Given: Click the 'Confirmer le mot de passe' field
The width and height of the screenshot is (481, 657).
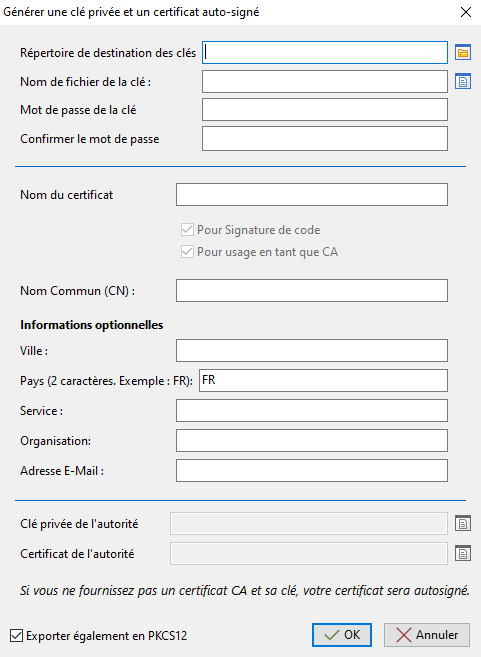Looking at the screenshot, I should (325, 139).
